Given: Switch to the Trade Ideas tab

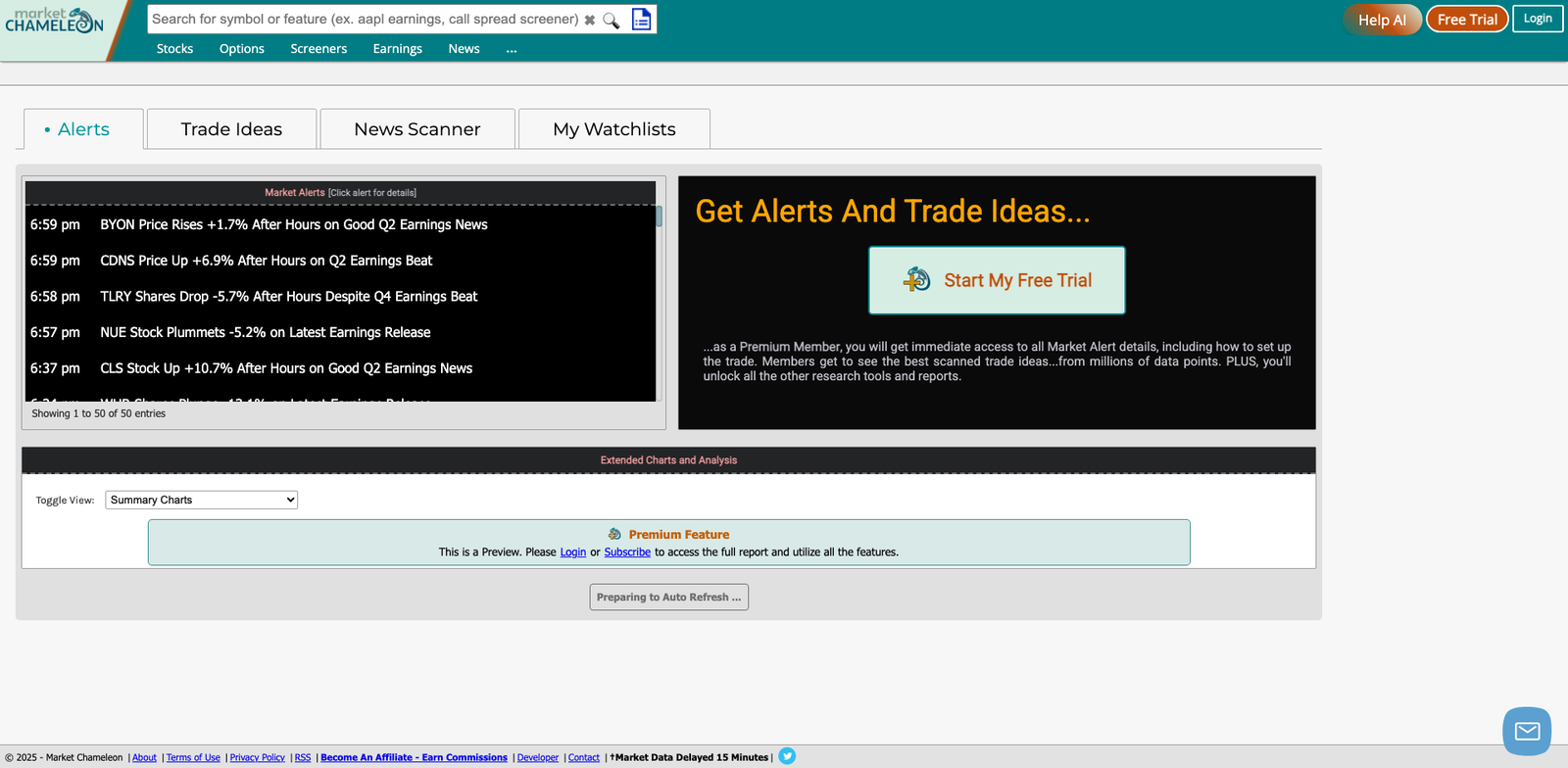Looking at the screenshot, I should pos(231,129).
